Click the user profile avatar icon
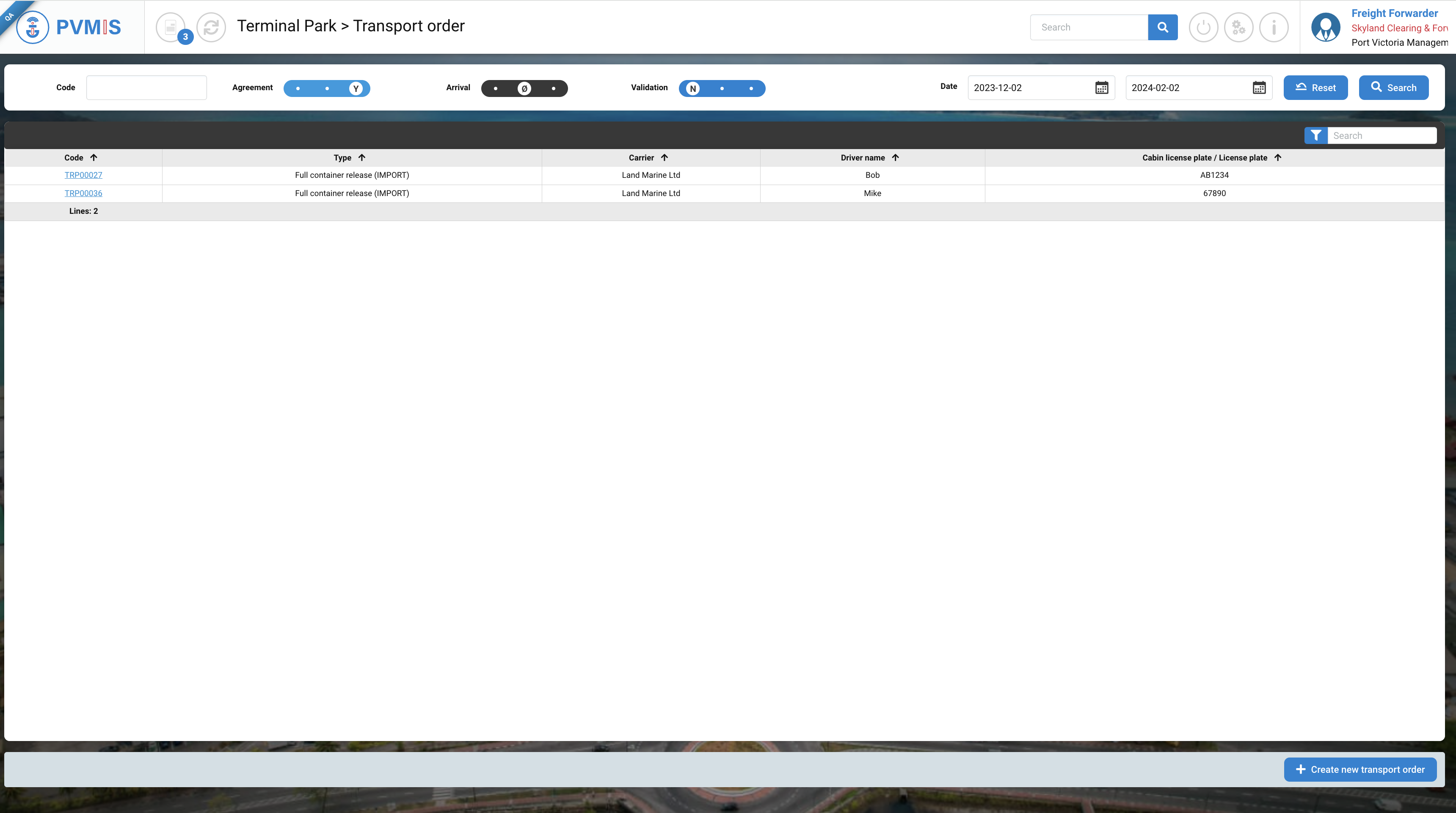The height and width of the screenshot is (813, 1456). 1326,27
